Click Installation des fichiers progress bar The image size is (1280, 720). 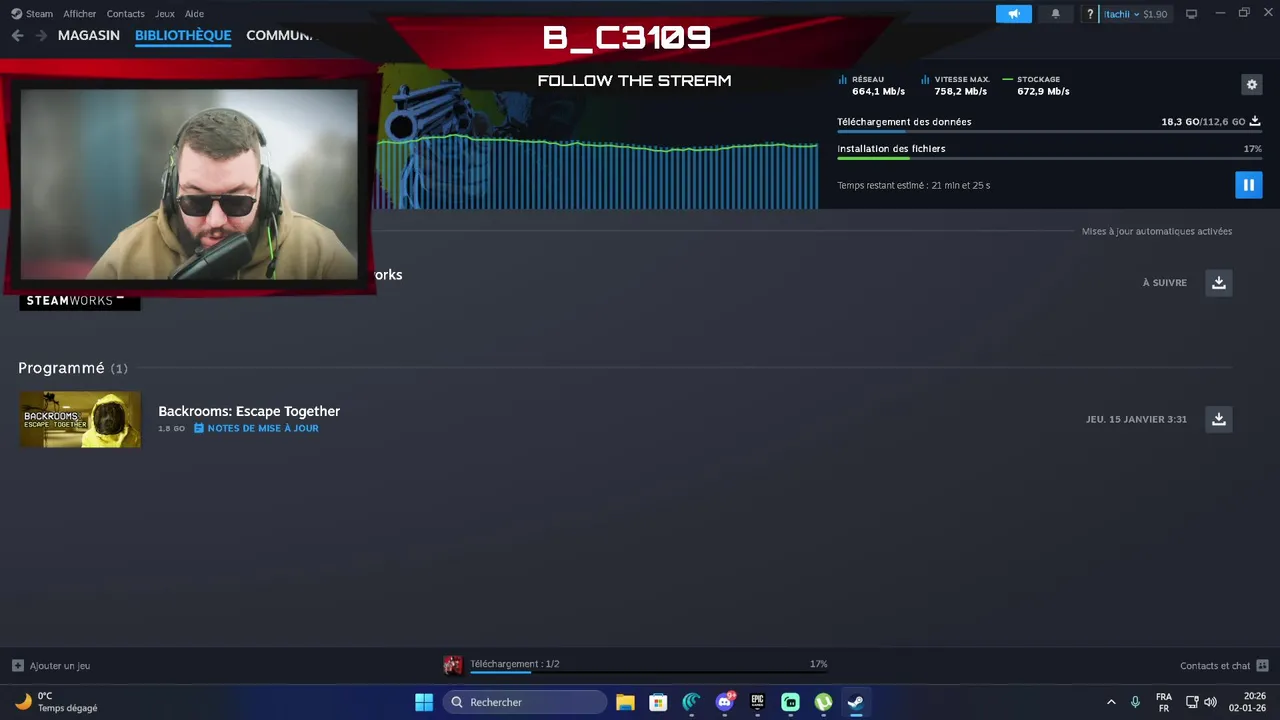[x=1049, y=158]
